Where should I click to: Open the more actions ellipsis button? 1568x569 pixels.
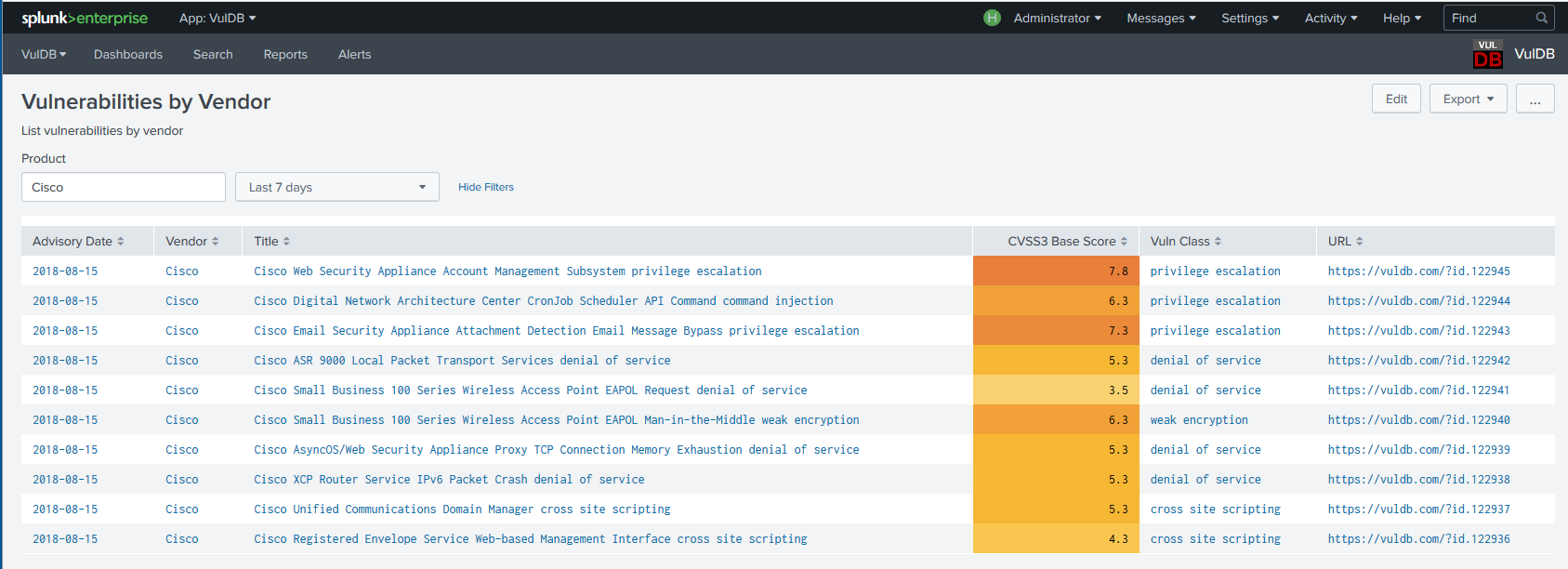(1535, 99)
